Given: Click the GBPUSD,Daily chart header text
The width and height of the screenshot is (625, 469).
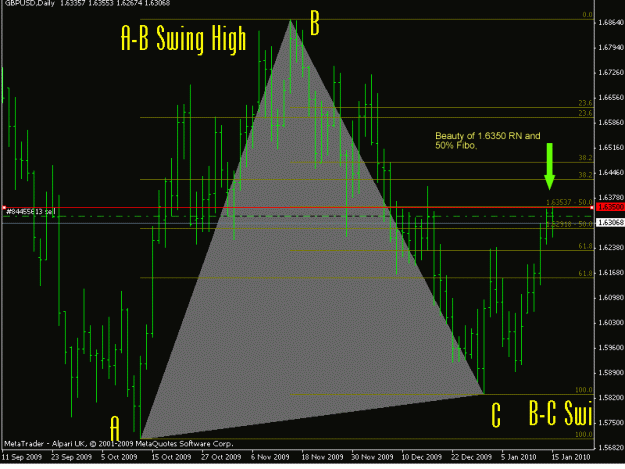Looking at the screenshot, I should point(87,3).
